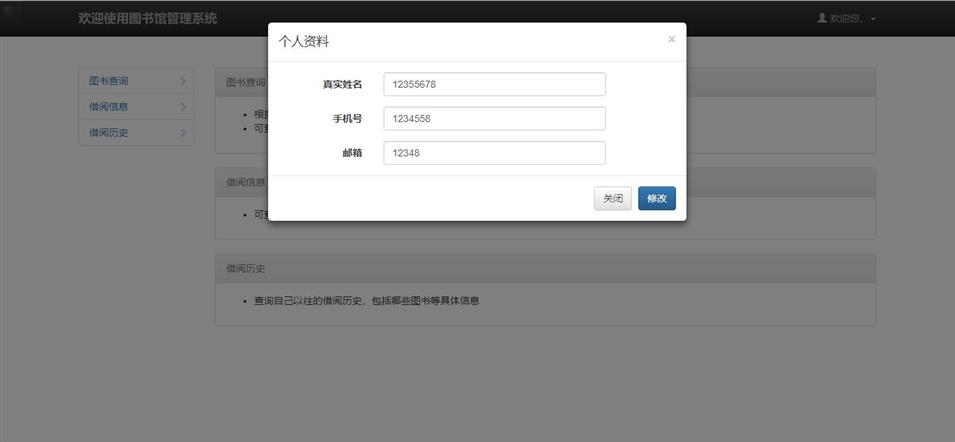Focus the 手机号 input field
This screenshot has width=955, height=442.
point(495,119)
